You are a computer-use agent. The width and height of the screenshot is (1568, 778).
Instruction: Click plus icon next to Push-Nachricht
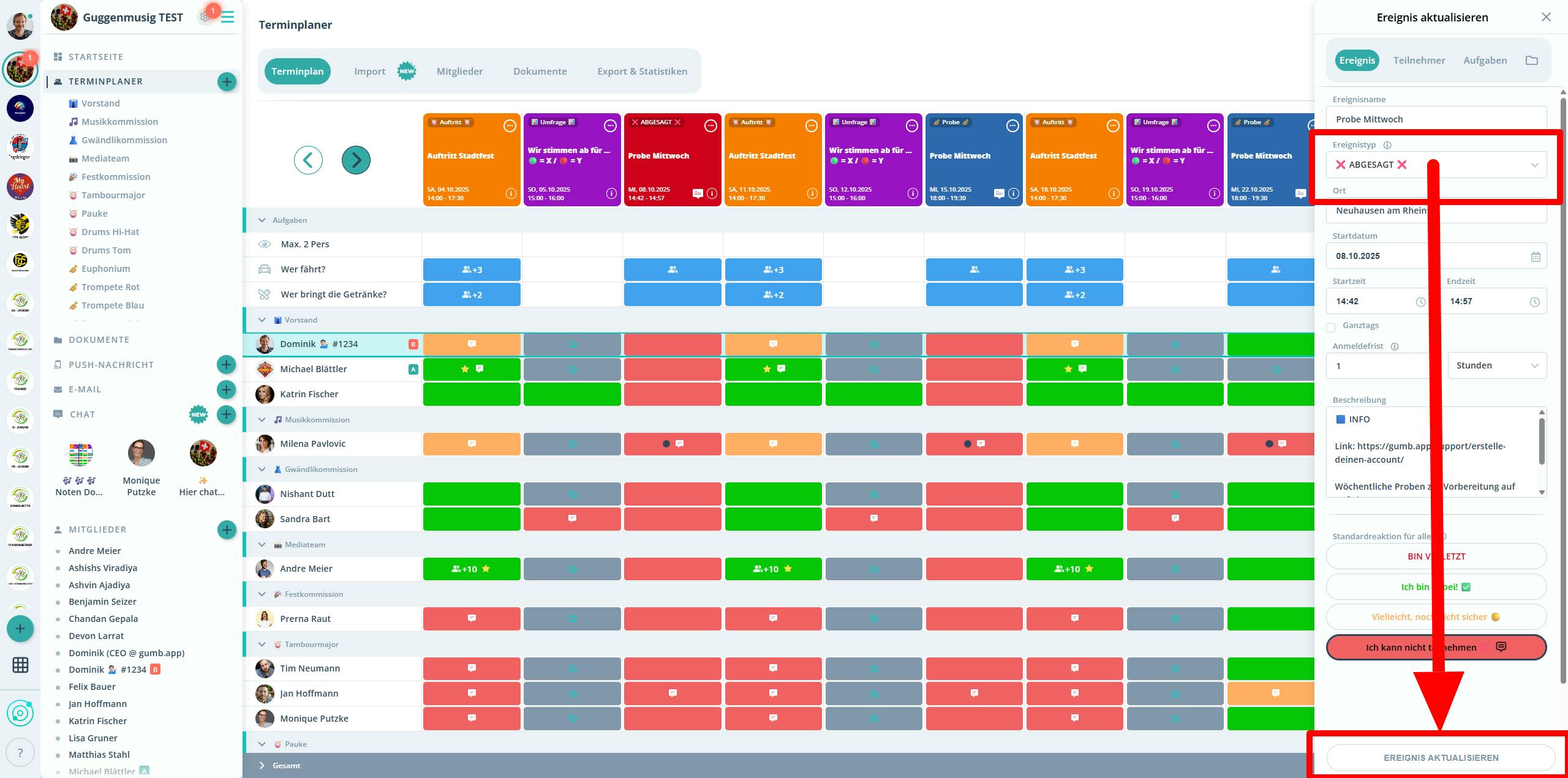226,365
